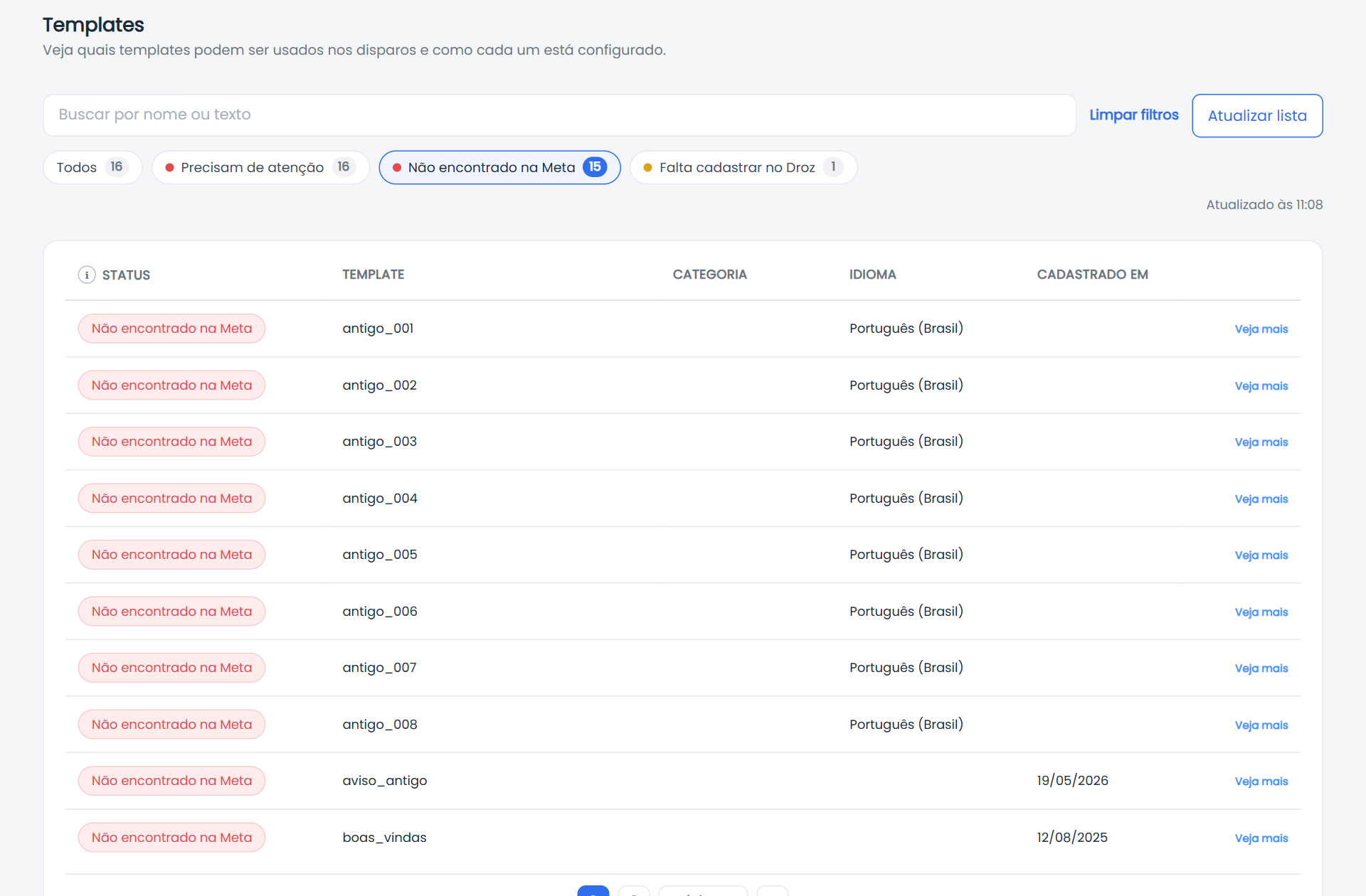This screenshot has height=896, width=1366.
Task: Click template name boas_vindas
Action: coord(384,838)
